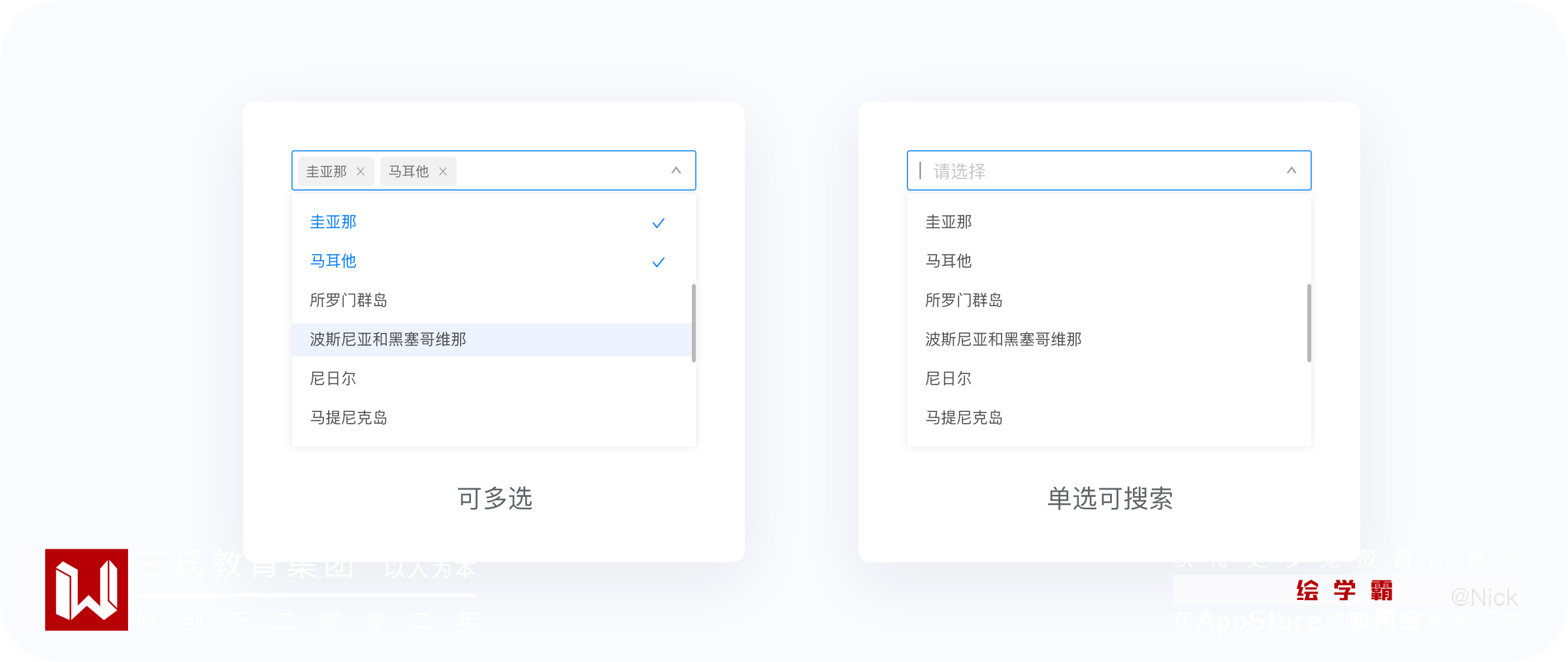
Task: Uncheck the checkmark next to 马耳他
Action: point(659,262)
